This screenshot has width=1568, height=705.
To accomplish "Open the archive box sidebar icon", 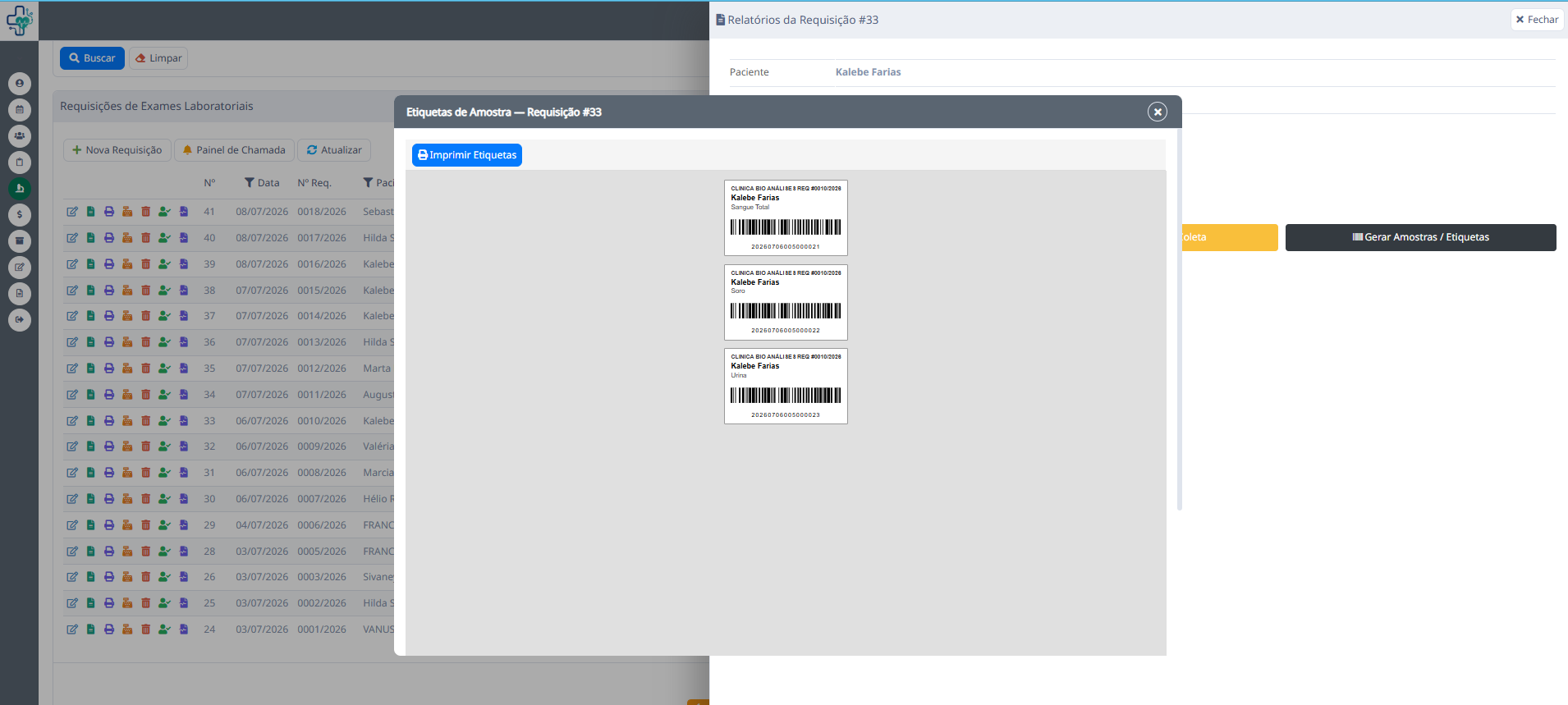I will pyautogui.click(x=20, y=241).
